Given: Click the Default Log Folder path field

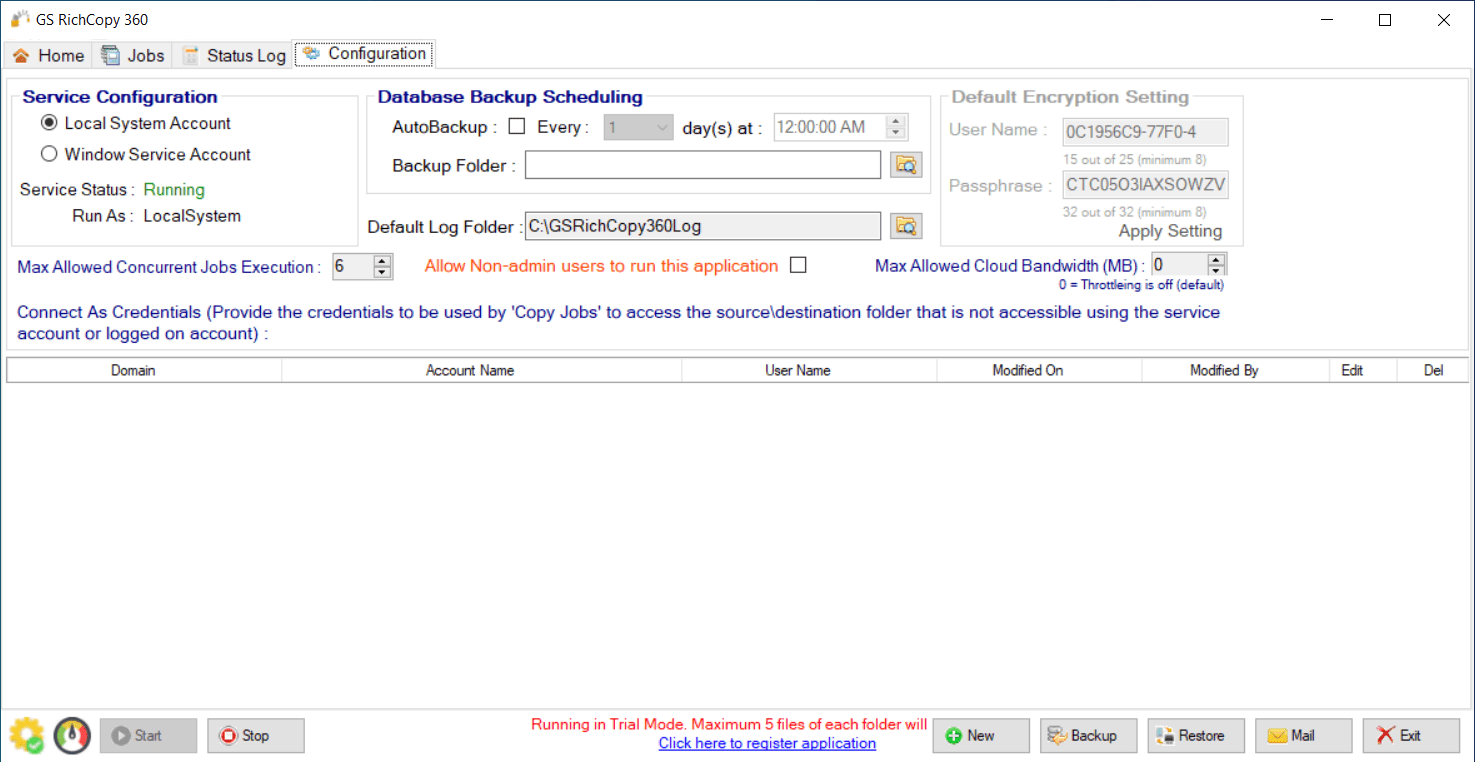Looking at the screenshot, I should click(703, 226).
